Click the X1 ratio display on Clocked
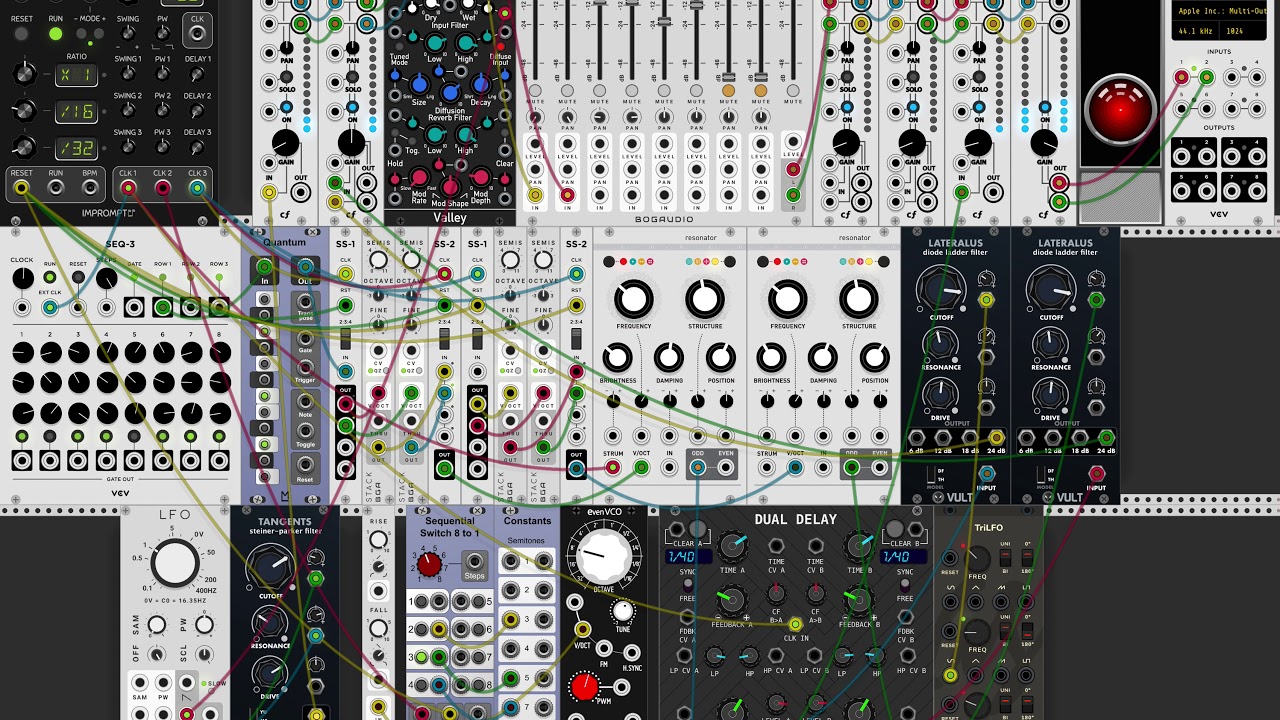Image resolution: width=1280 pixels, height=720 pixels. click(75, 76)
